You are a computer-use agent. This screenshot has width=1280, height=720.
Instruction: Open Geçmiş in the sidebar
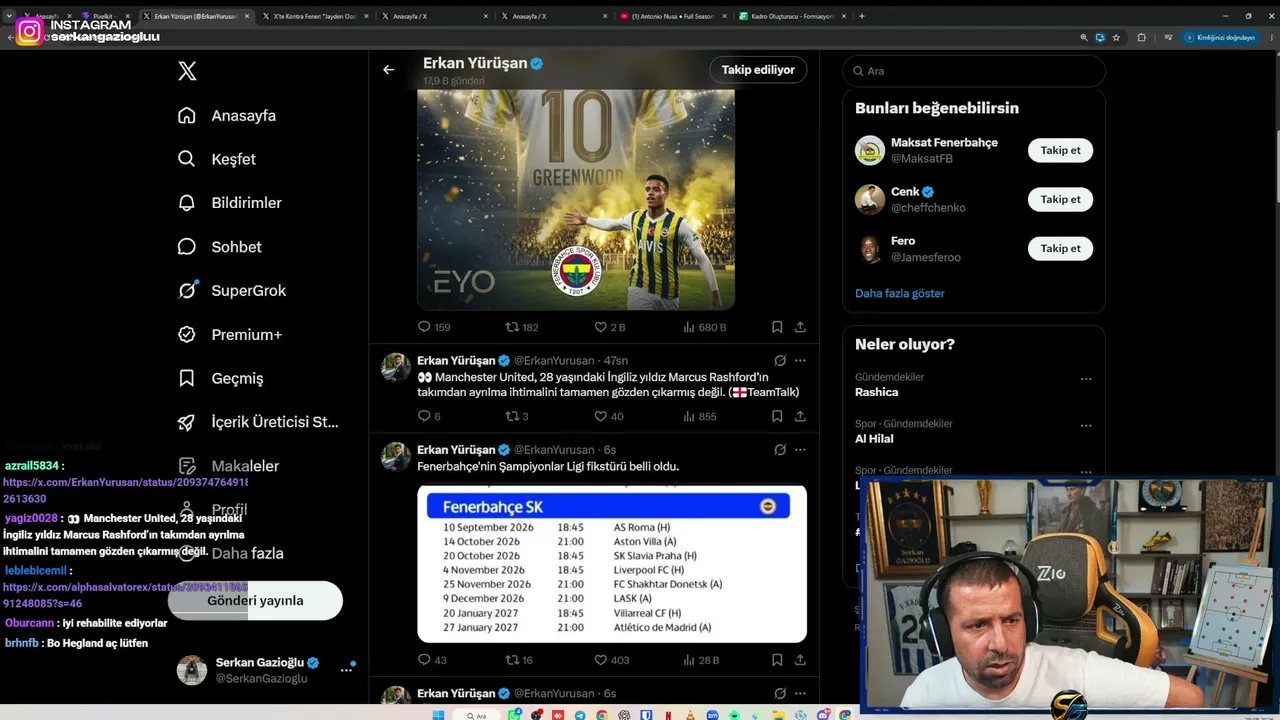pos(221,379)
